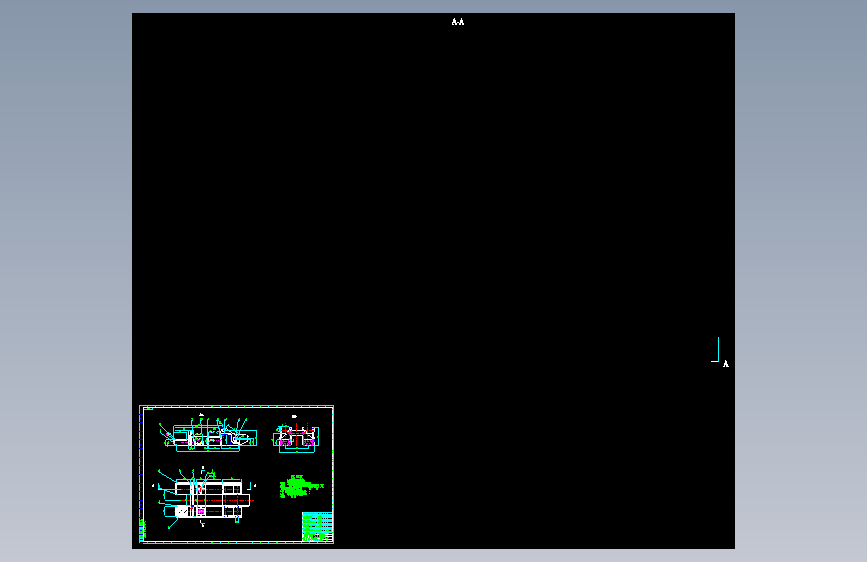Image resolution: width=867 pixels, height=562 pixels.
Task: Click the green technical notes text block
Action: tap(301, 486)
